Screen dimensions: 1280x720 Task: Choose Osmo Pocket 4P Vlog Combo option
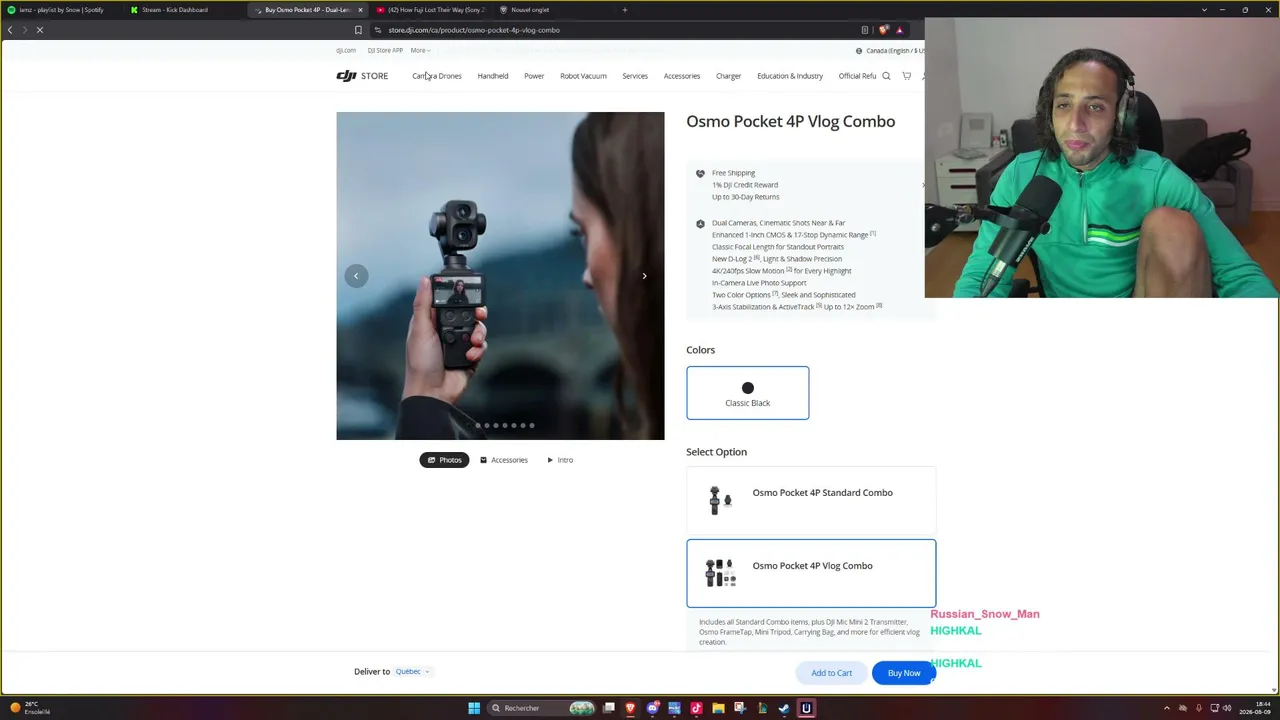(811, 573)
